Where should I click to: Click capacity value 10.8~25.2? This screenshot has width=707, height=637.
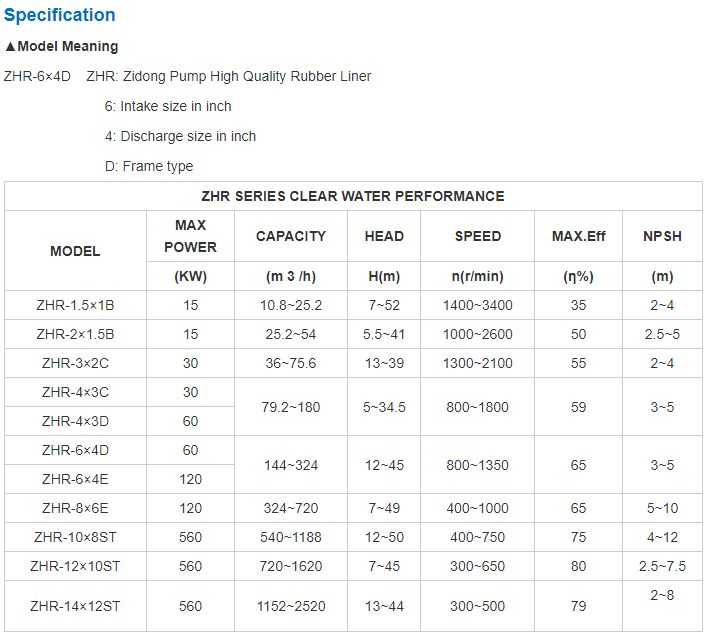[291, 305]
